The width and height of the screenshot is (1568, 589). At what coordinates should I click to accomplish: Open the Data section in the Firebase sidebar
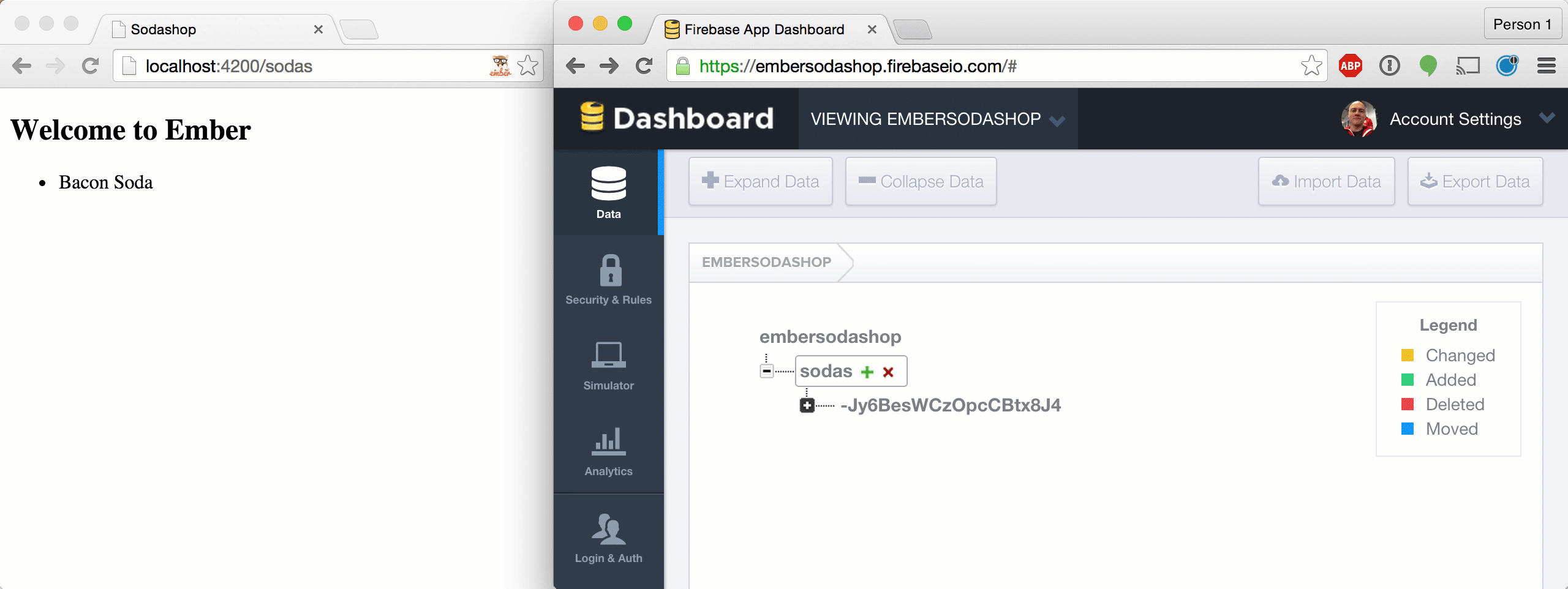pos(608,192)
